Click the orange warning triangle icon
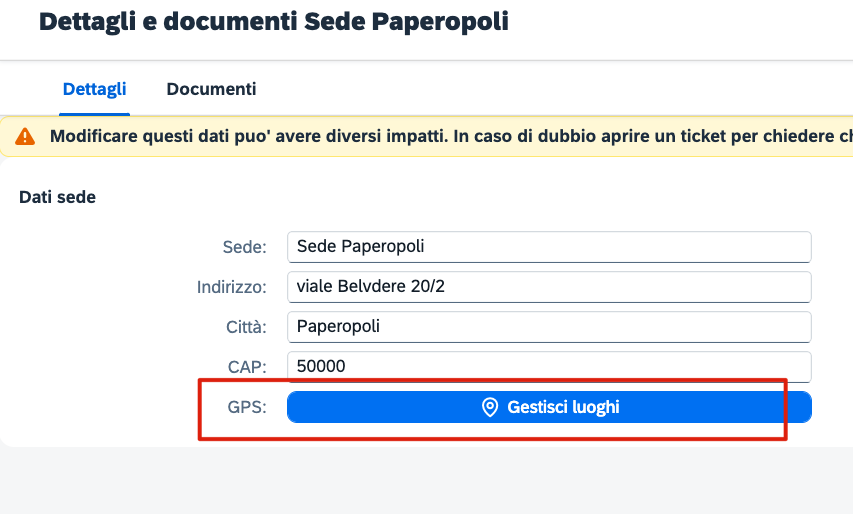Viewport: 853px width, 514px height. [x=25, y=137]
